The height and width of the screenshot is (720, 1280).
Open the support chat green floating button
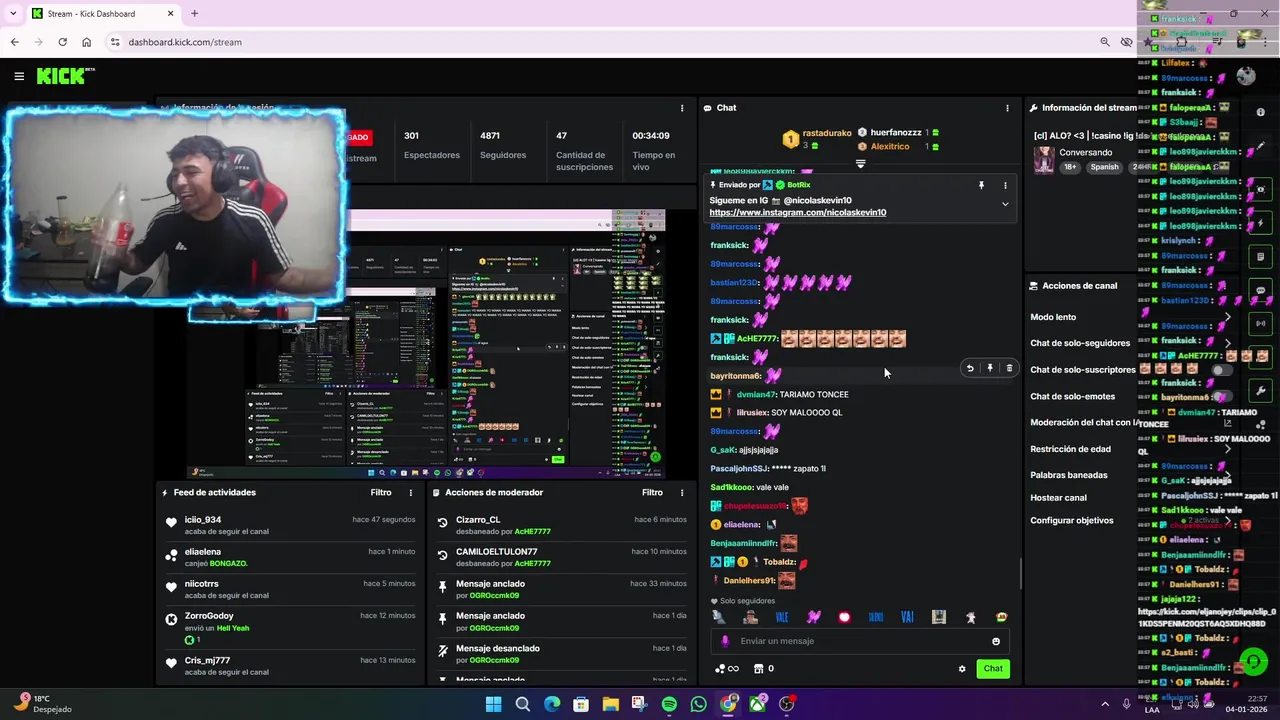[1254, 662]
